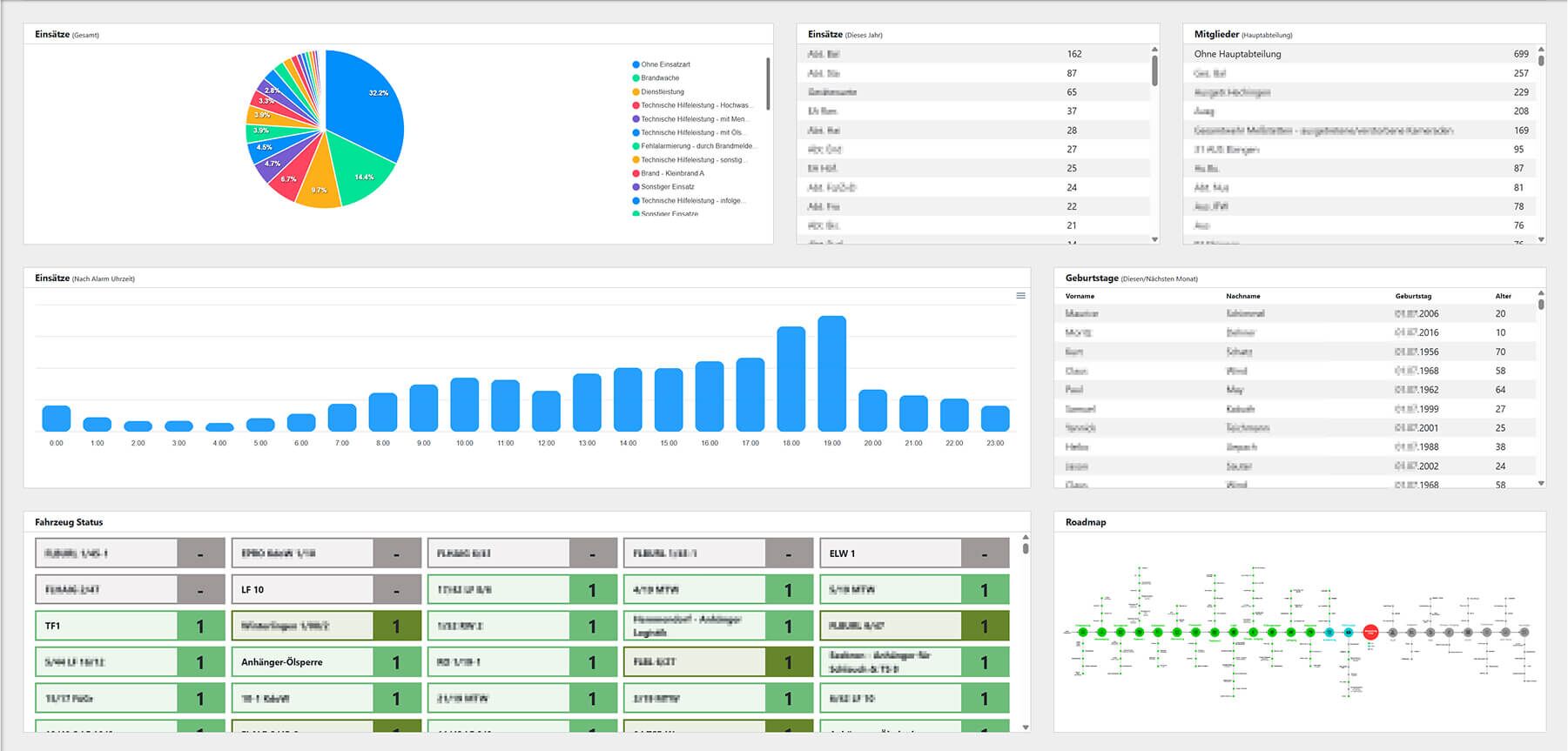The width and height of the screenshot is (1568, 751).
Task: Toggle the Dienstleistung legend entry
Action: coord(662,91)
